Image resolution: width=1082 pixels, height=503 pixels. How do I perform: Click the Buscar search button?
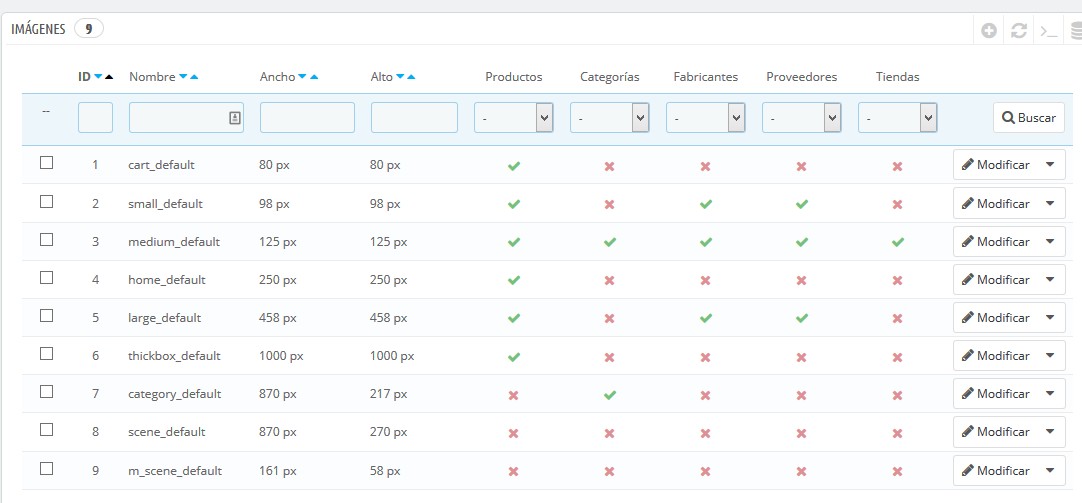[x=1028, y=118]
